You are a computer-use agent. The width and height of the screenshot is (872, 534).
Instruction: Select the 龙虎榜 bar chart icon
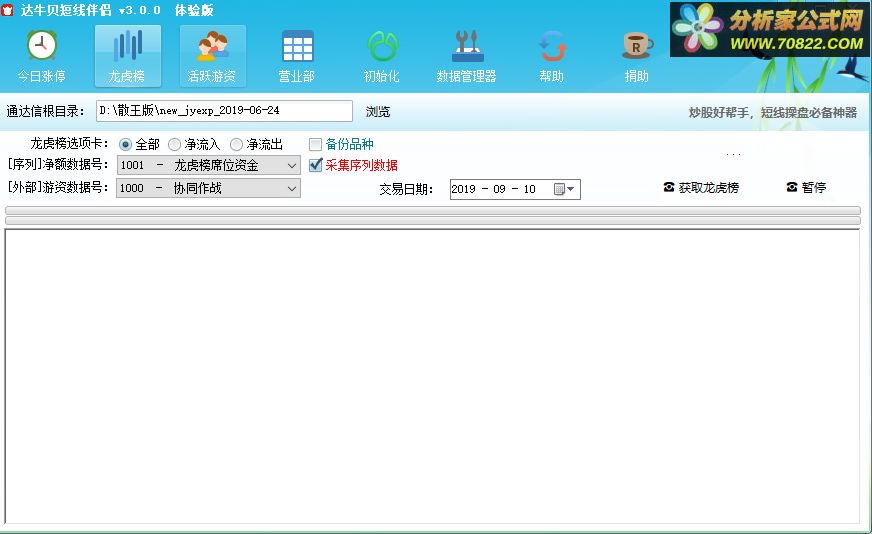click(127, 46)
